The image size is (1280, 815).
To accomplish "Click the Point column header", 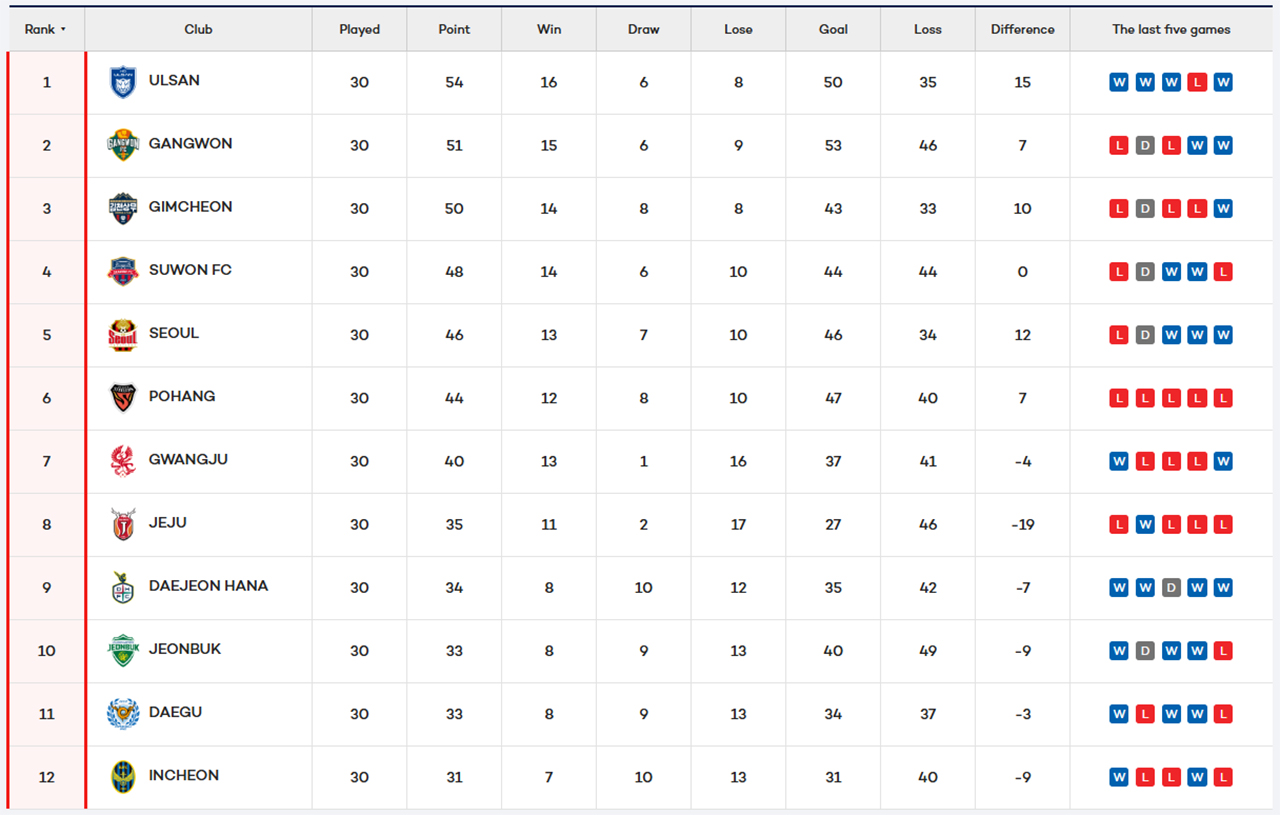I will [454, 30].
